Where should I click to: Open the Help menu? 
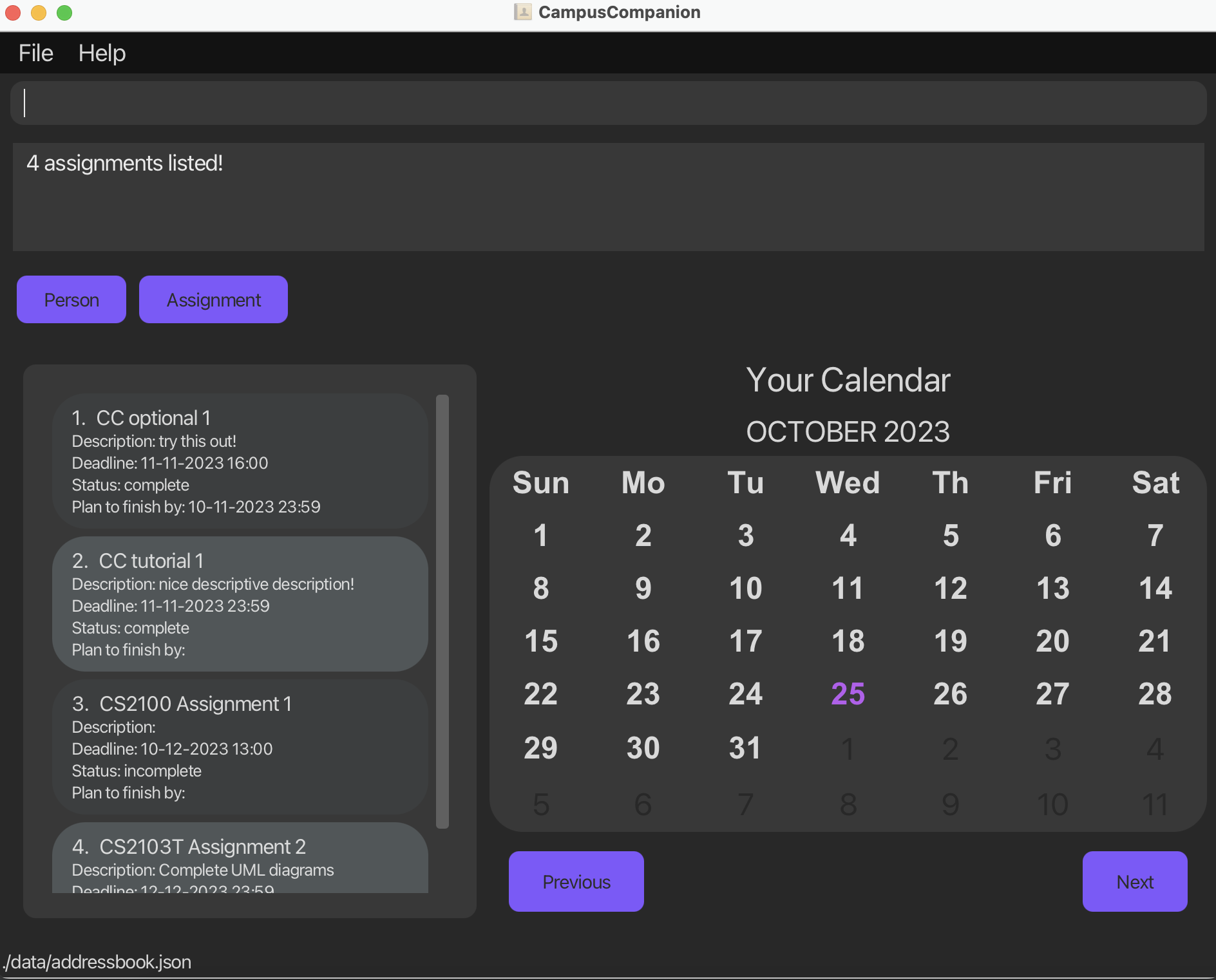[x=102, y=53]
